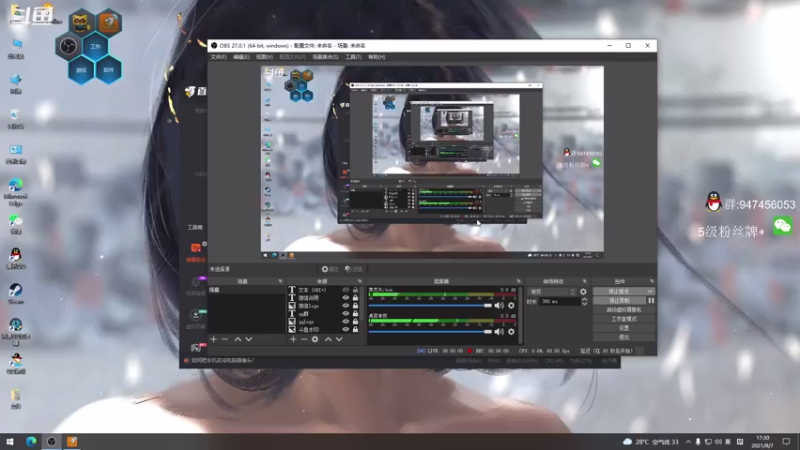
Task: Click the 麦克风/Aux volume slider
Action: tap(430, 306)
